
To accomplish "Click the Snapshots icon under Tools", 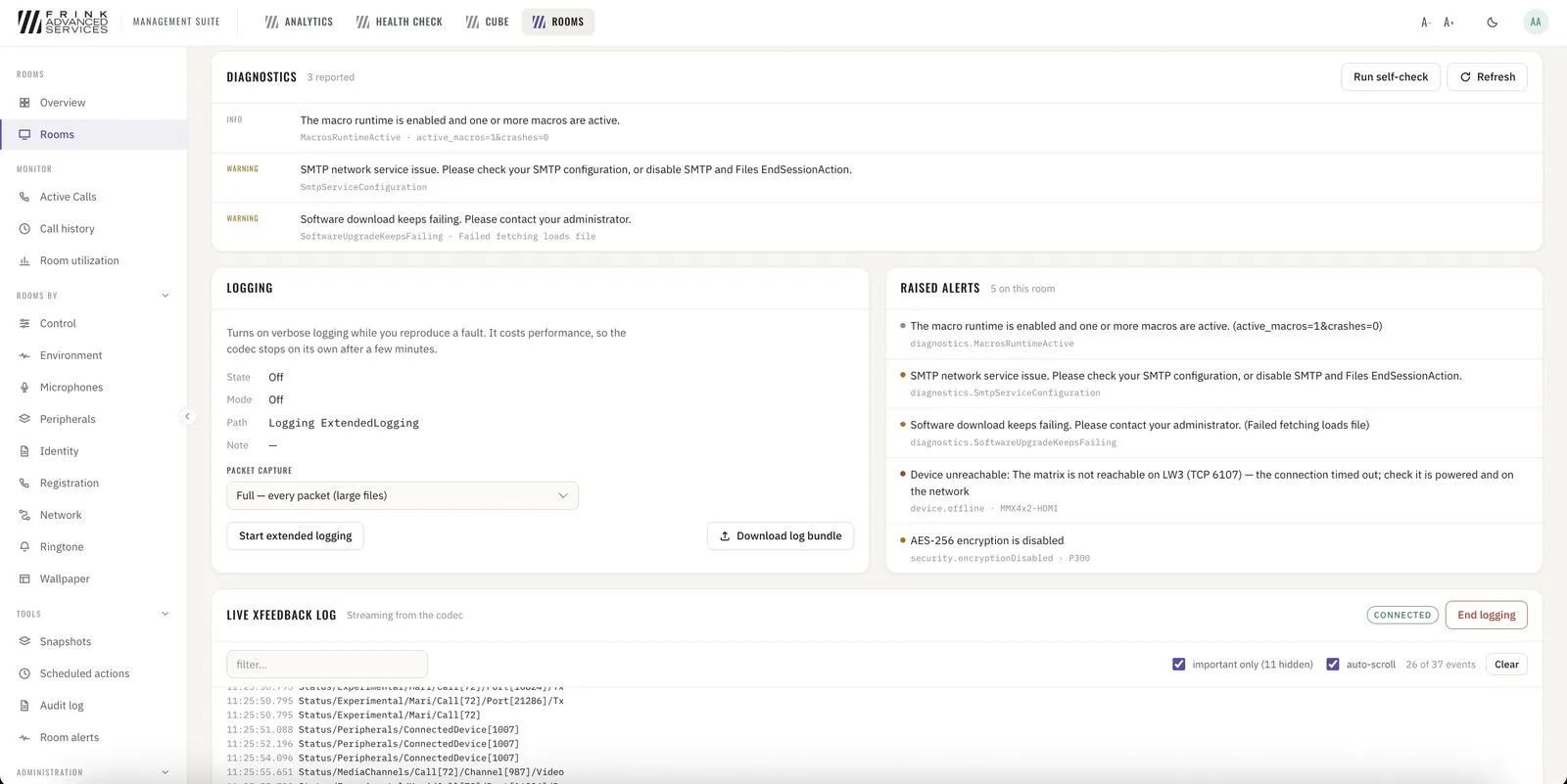I will 24,642.
